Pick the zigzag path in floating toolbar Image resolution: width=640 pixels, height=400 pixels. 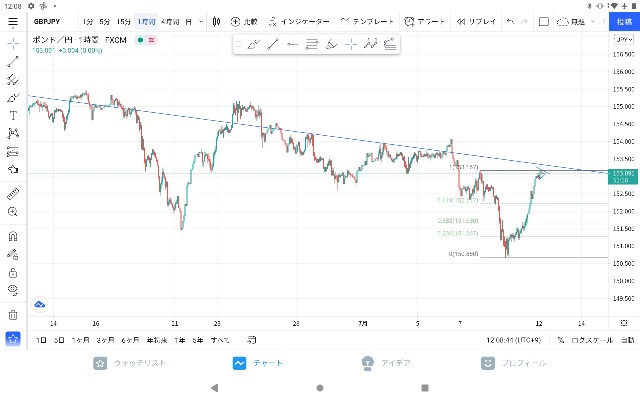371,44
